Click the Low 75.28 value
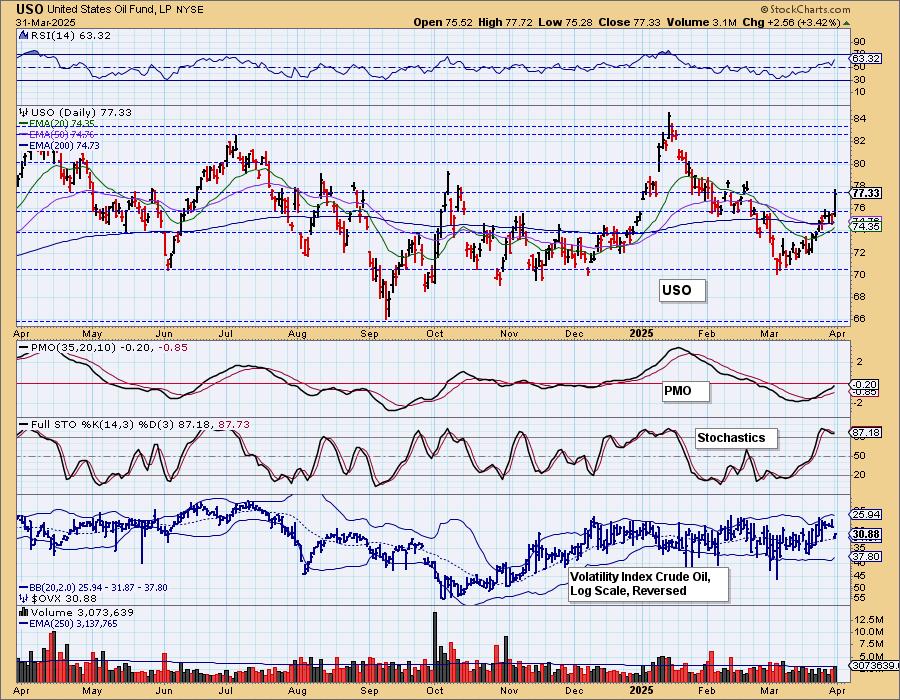 pos(565,22)
